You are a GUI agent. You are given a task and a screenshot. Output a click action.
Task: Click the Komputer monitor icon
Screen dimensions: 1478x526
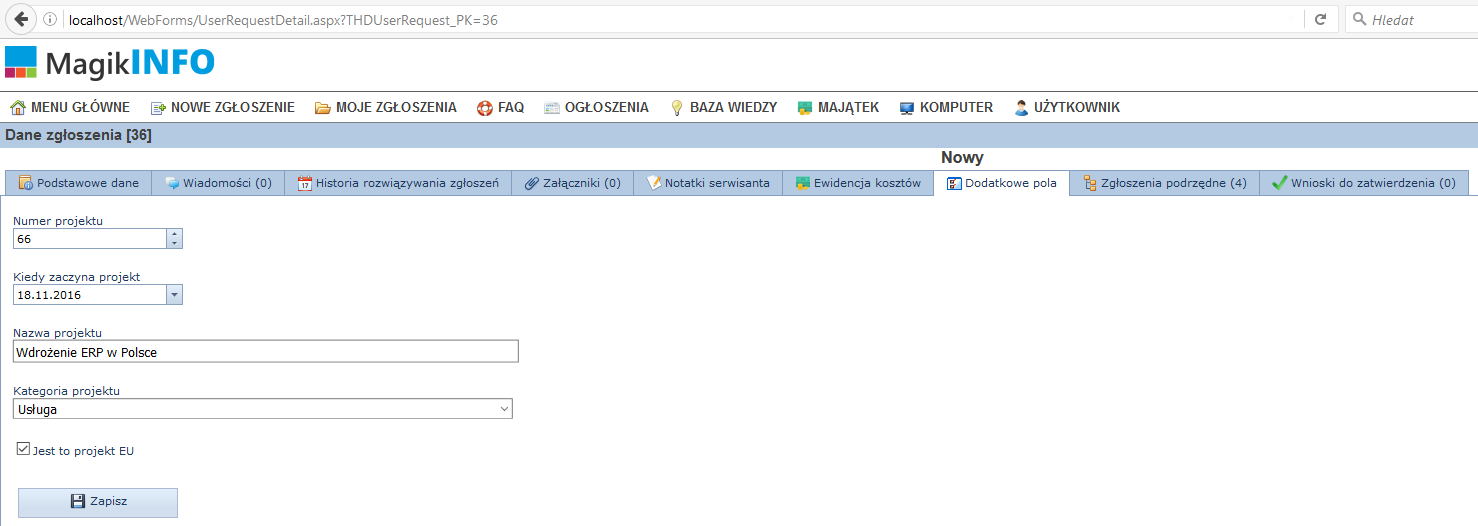coord(907,107)
